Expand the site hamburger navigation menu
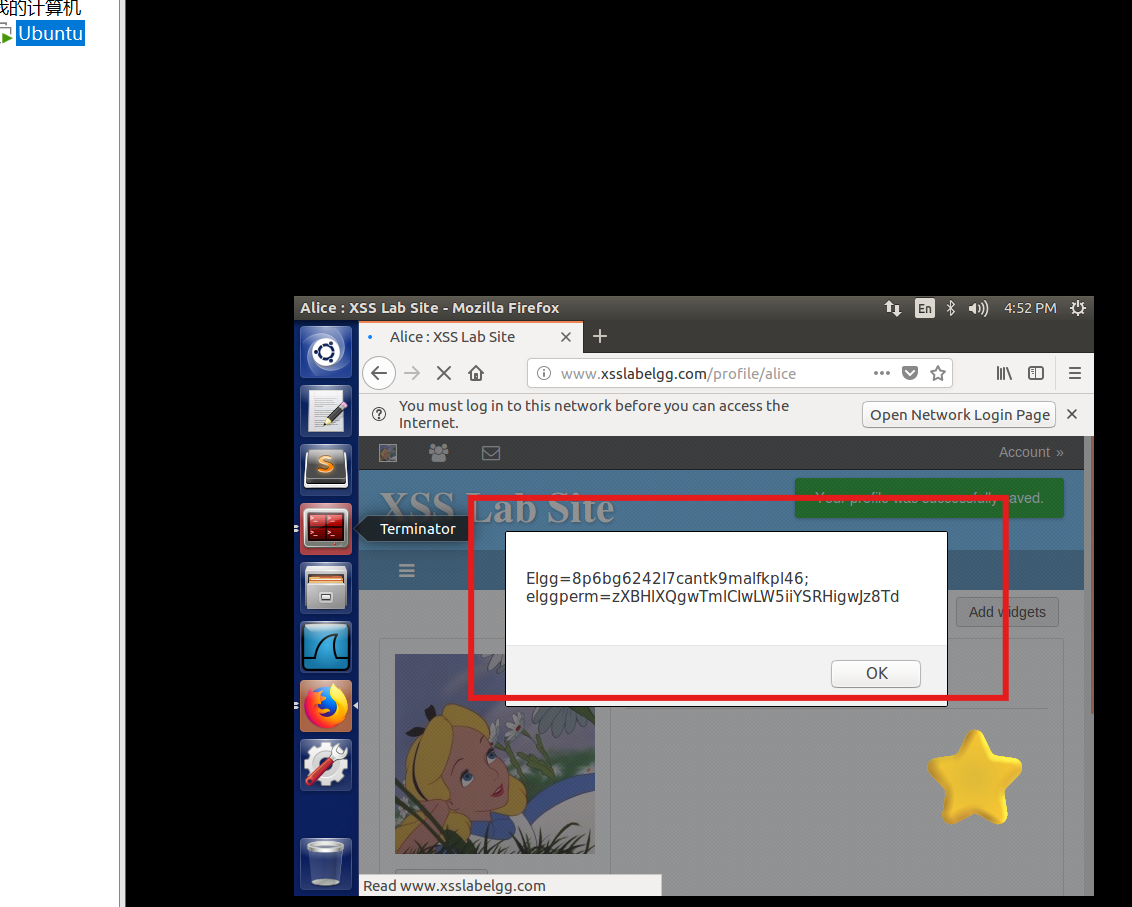Viewport: 1132px width, 907px height. pyautogui.click(x=406, y=570)
